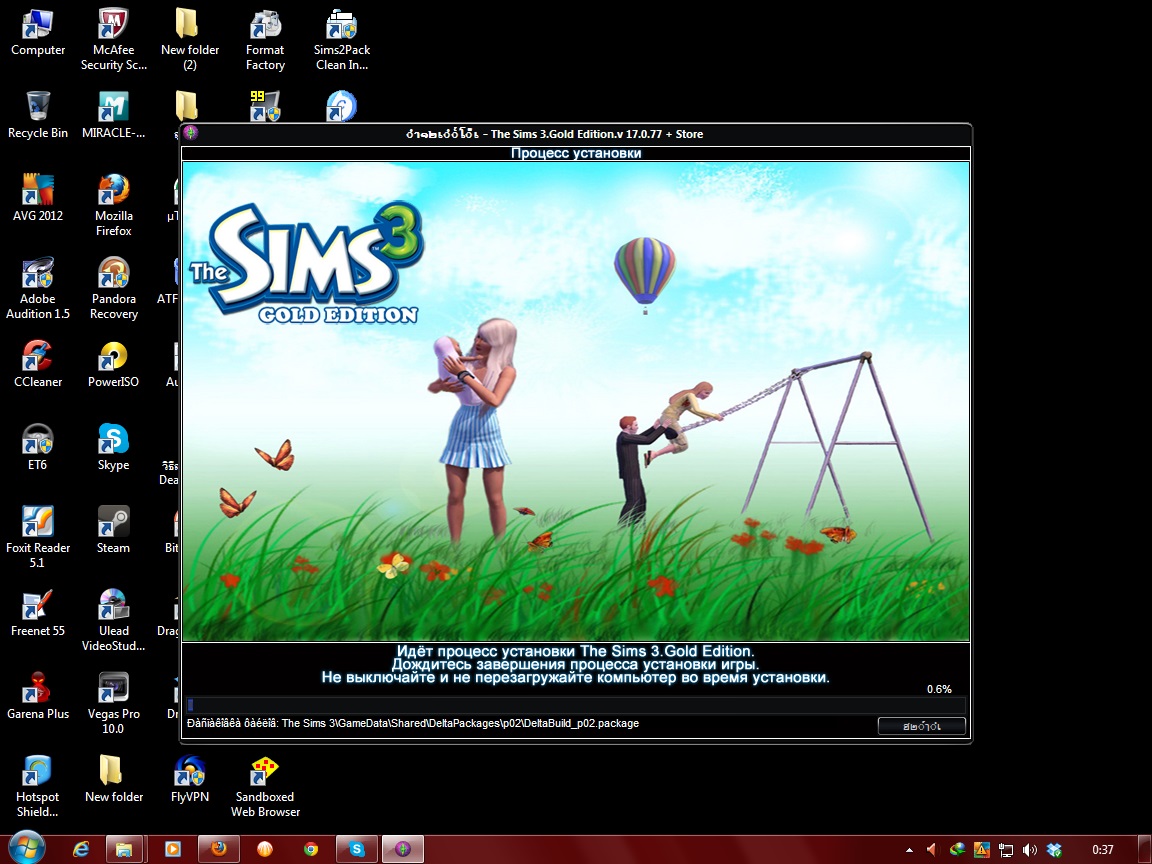Open Hotspot Shield desktop shortcut
This screenshot has height=864, width=1152.
(x=37, y=787)
